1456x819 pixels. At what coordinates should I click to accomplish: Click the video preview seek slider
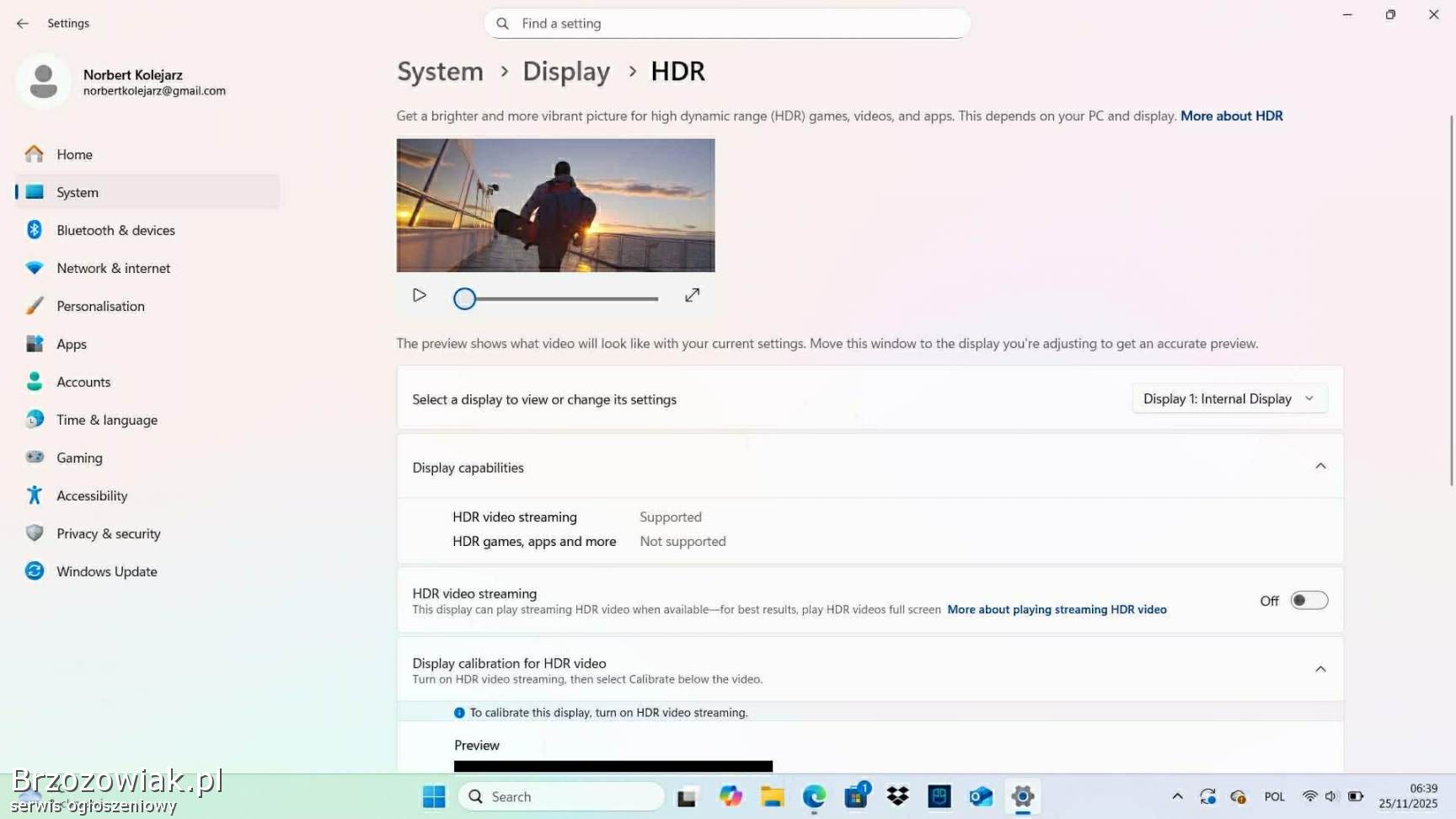coord(560,298)
